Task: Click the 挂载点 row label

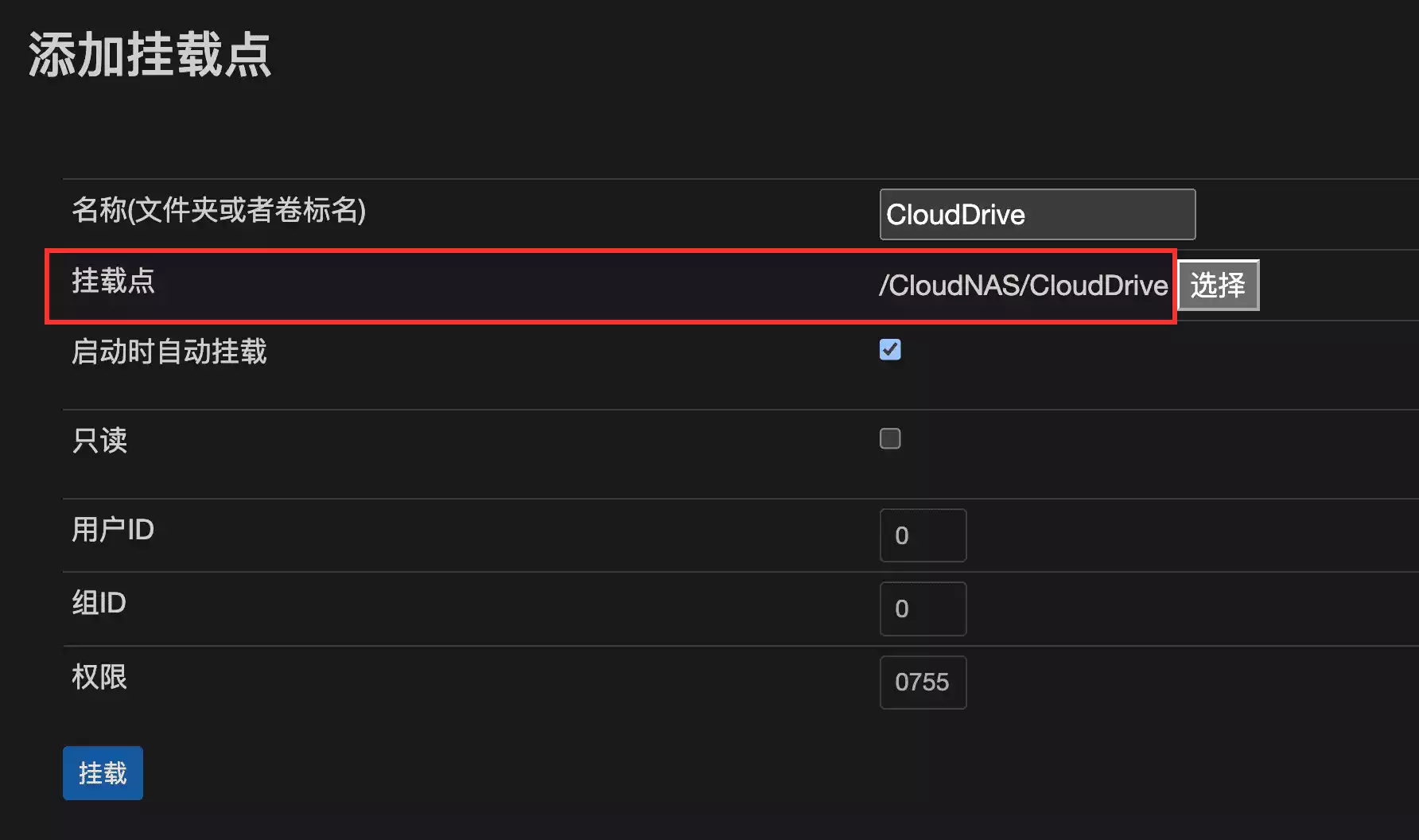Action: [x=113, y=281]
